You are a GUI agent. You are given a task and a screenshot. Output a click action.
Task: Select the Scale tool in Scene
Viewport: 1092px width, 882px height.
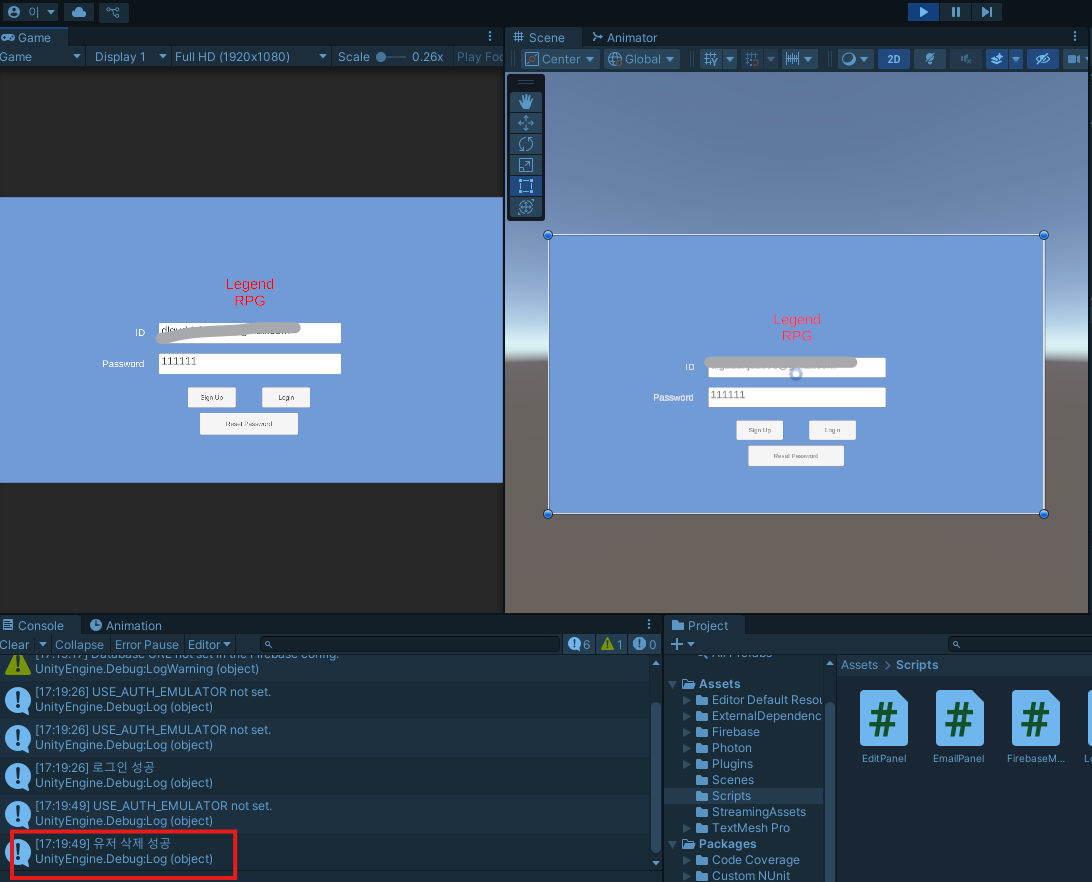tap(526, 164)
